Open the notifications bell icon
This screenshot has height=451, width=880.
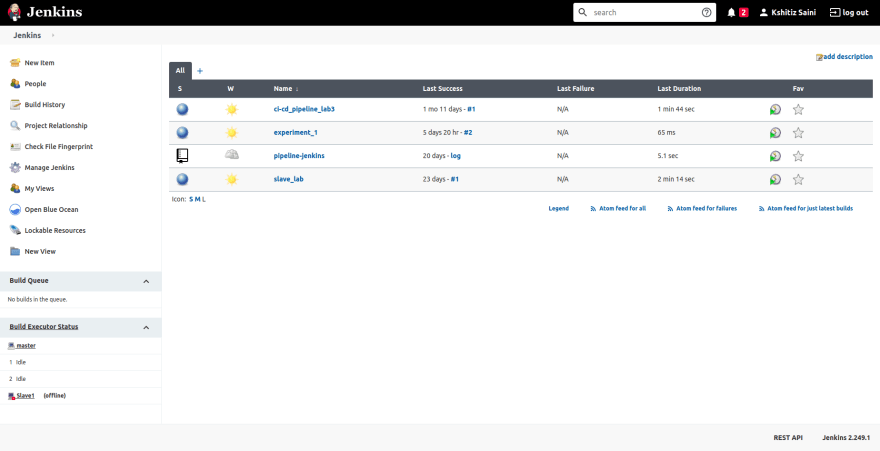(x=731, y=12)
